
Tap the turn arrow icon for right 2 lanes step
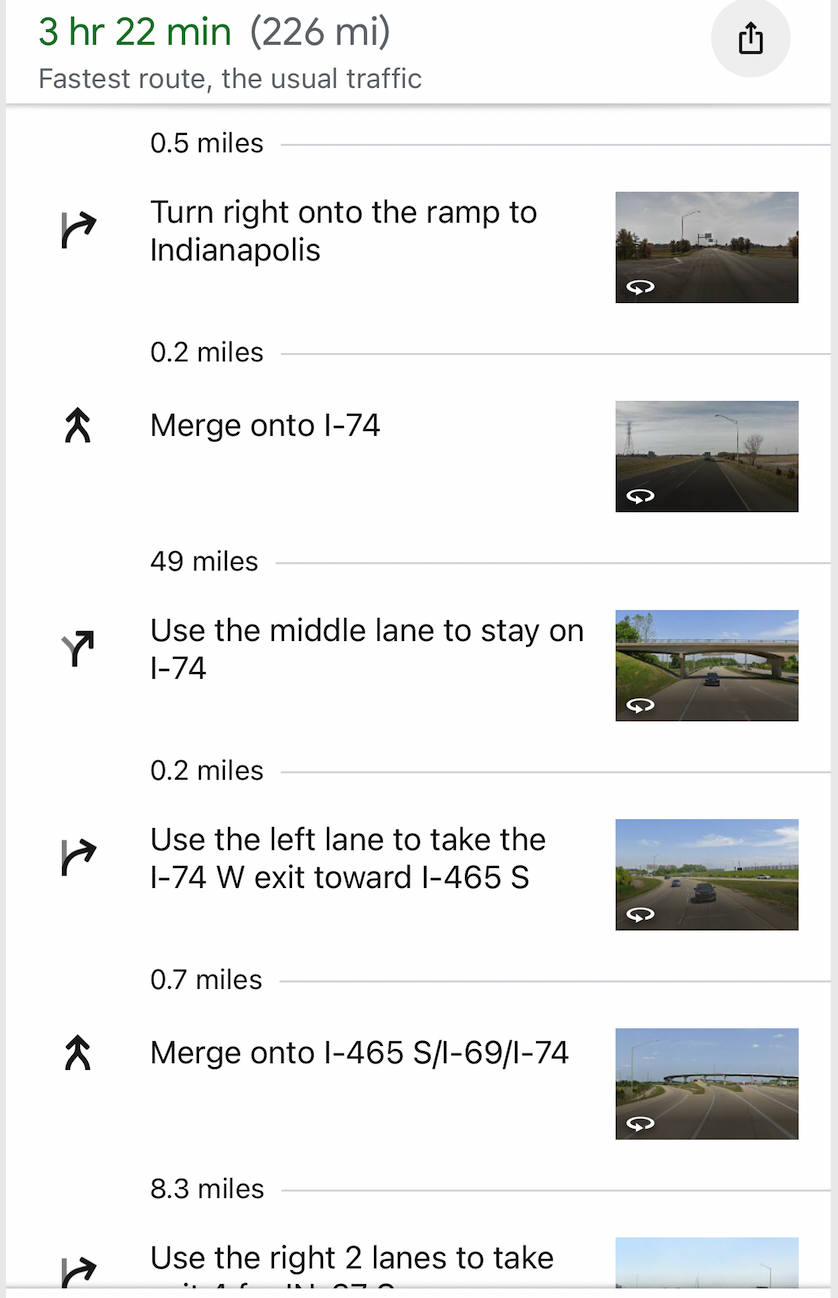click(78, 1270)
